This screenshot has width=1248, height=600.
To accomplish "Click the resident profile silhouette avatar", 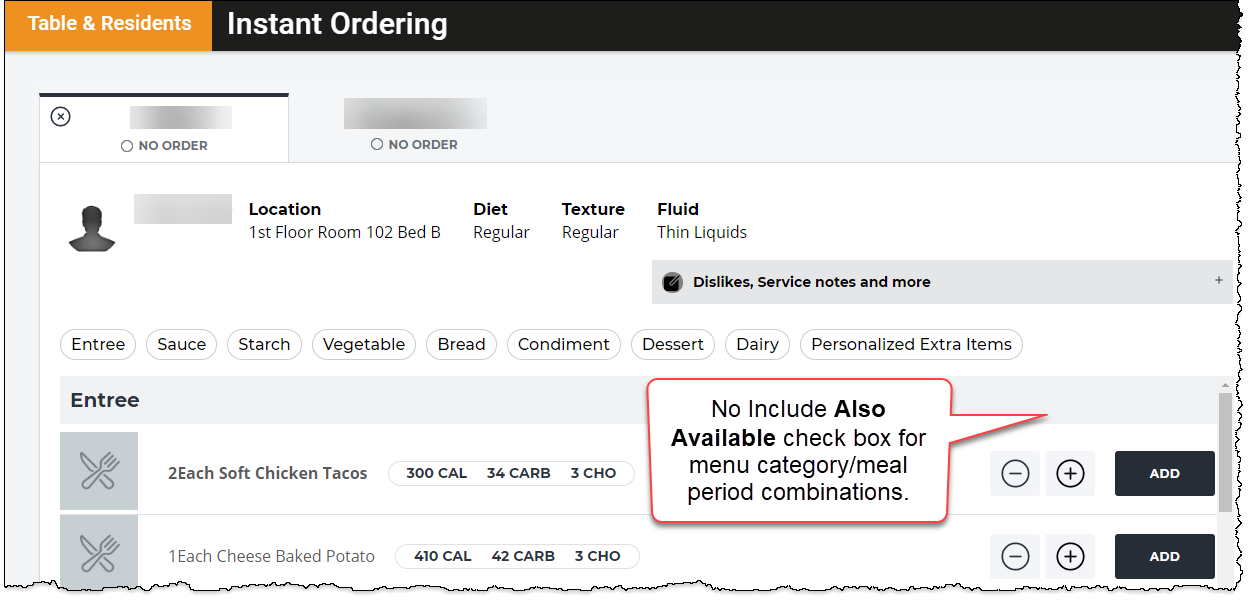I will coord(92,228).
